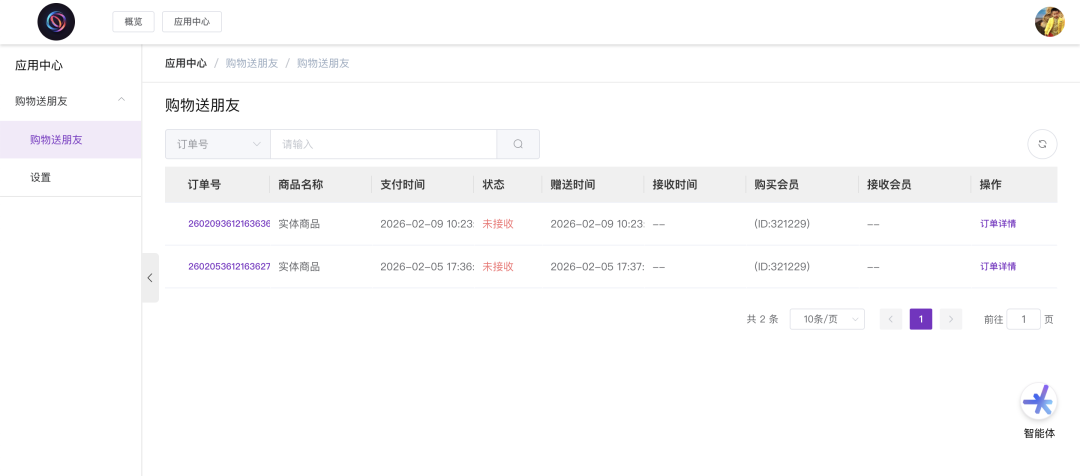Click the app logo in top-left
Image resolution: width=1080 pixels, height=476 pixels.
[x=56, y=21]
